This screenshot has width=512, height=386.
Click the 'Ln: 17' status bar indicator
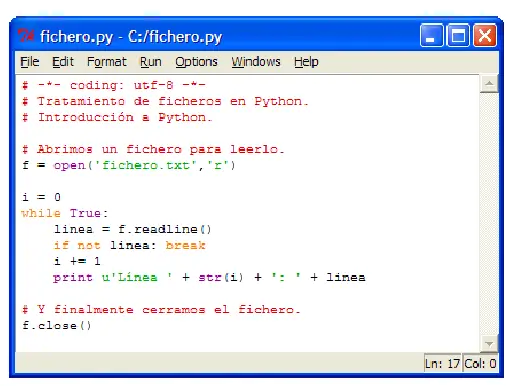442,363
